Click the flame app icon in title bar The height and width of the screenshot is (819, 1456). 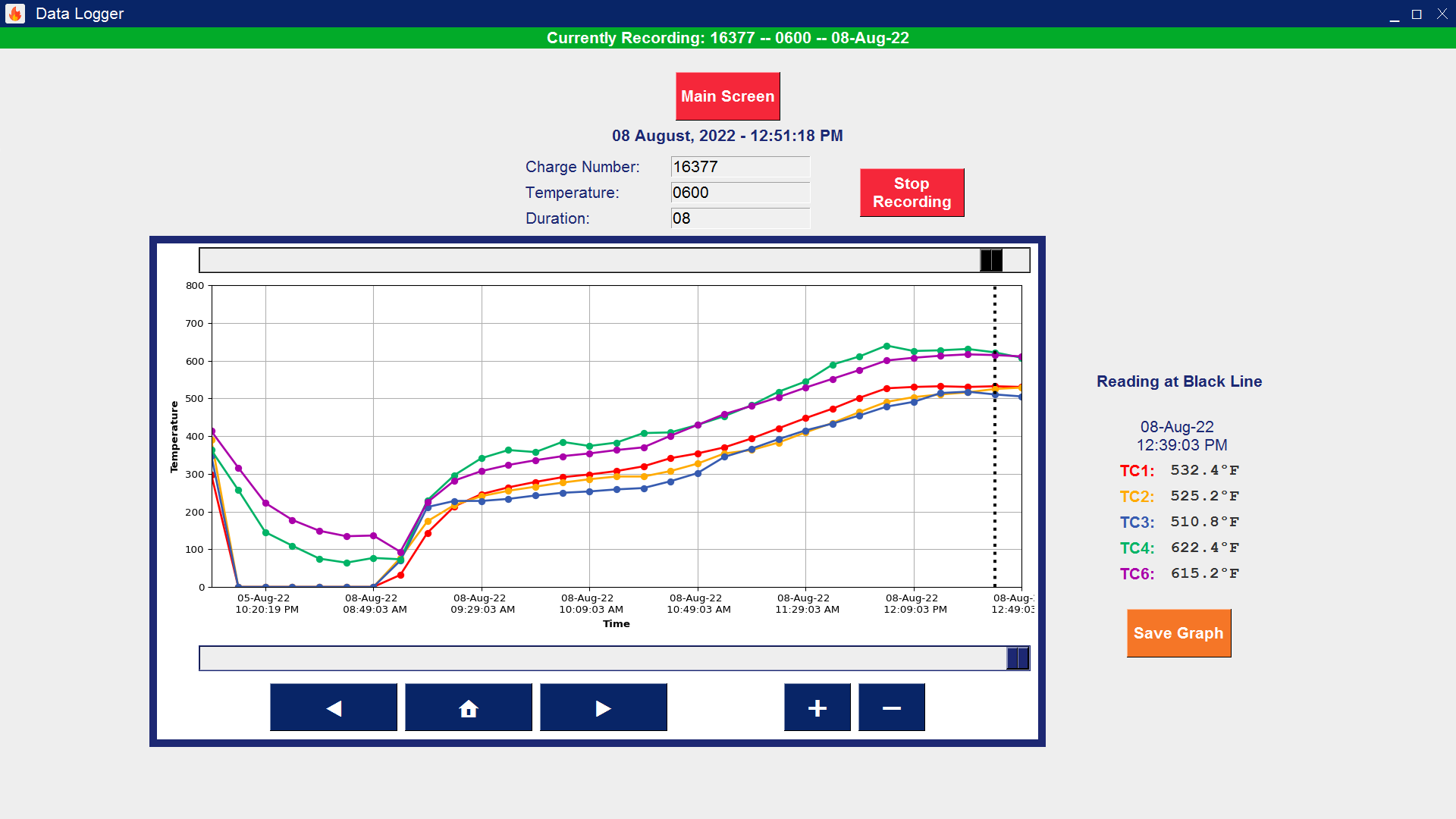pyautogui.click(x=14, y=13)
